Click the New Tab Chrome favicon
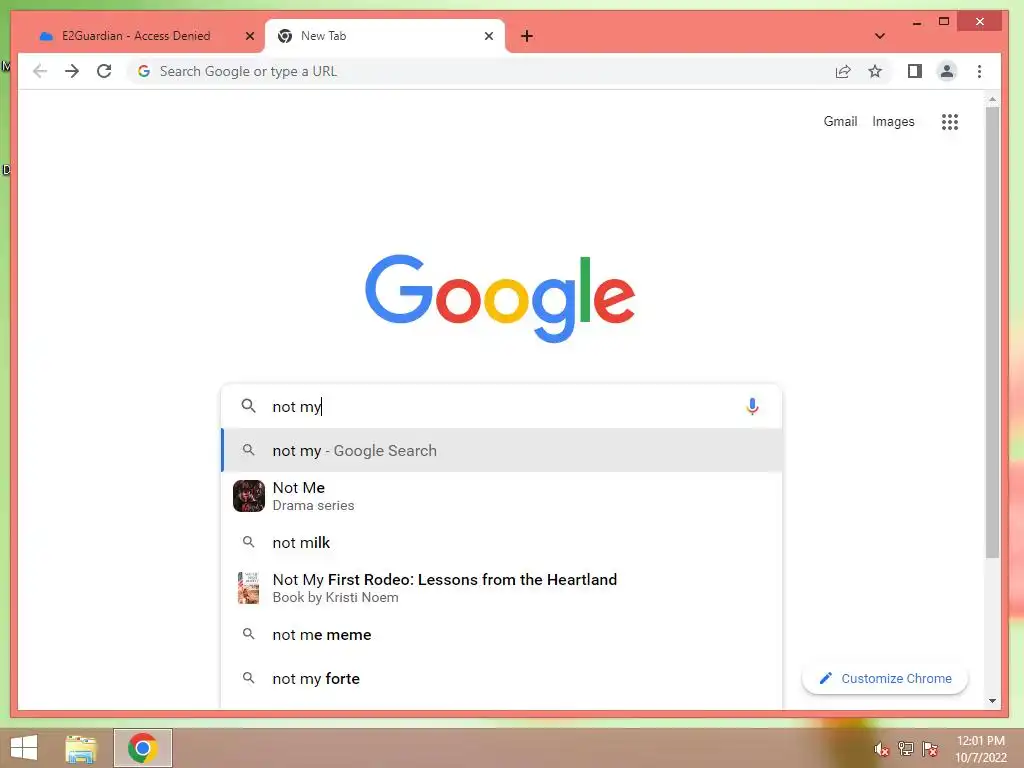The width and height of the screenshot is (1024, 768). click(285, 36)
